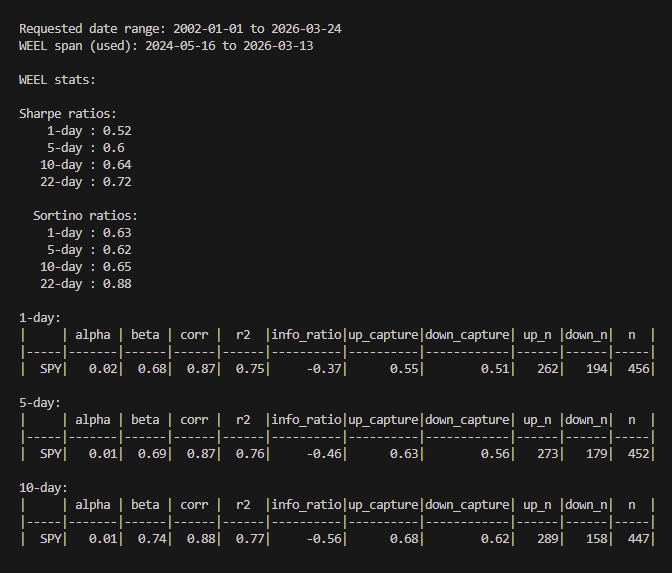Click the n value 452
The width and height of the screenshot is (672, 573).
(639, 453)
